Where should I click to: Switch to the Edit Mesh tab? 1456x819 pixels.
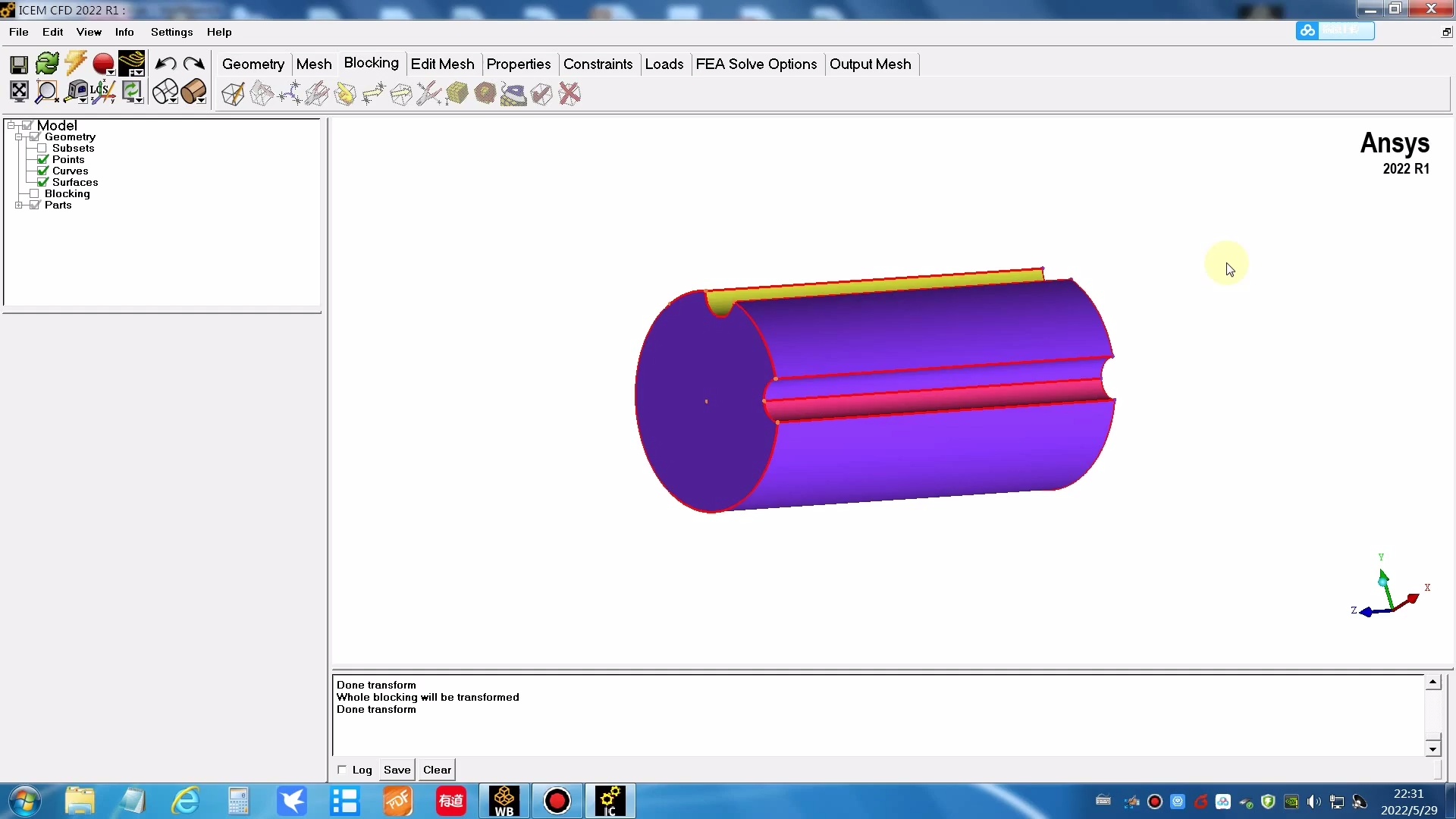pos(442,64)
